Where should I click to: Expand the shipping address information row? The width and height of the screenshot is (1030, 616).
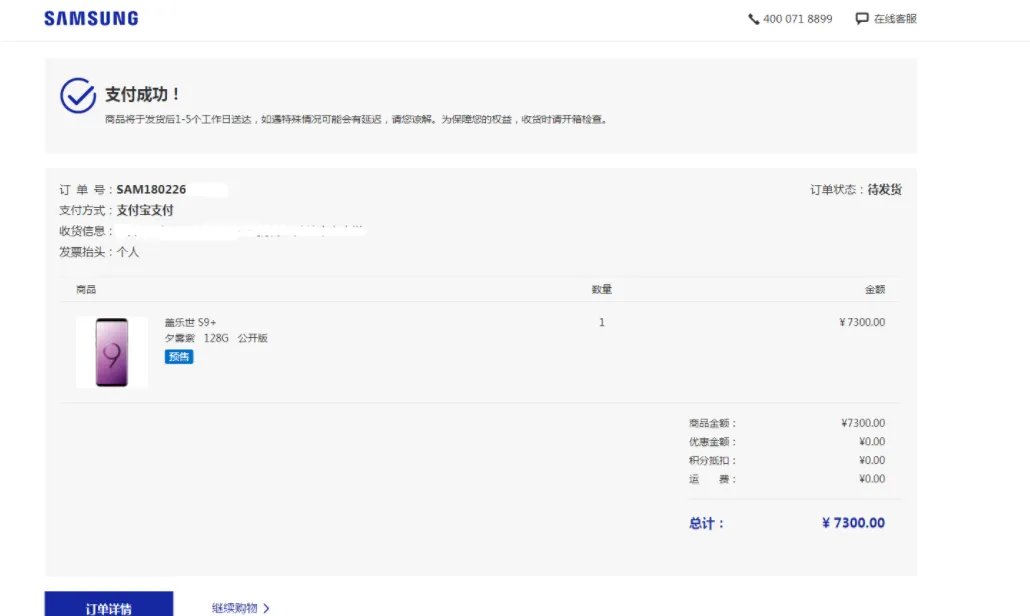pos(200,231)
